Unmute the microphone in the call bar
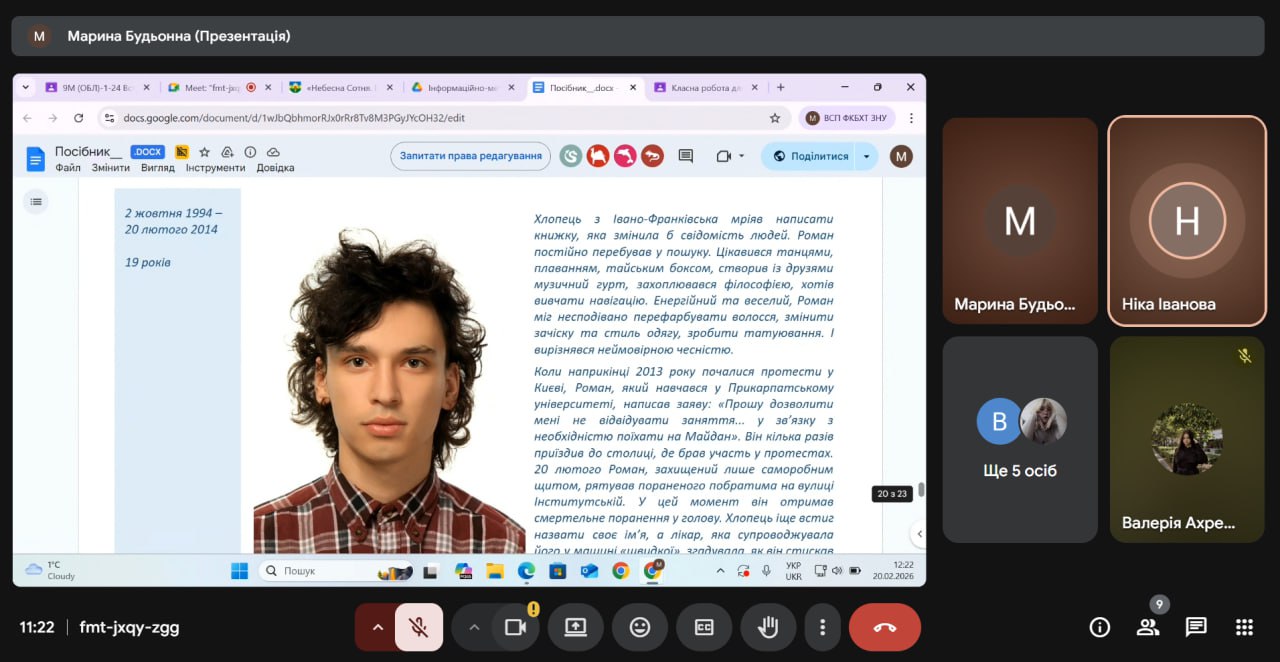This screenshot has height=662, width=1280. pos(419,627)
